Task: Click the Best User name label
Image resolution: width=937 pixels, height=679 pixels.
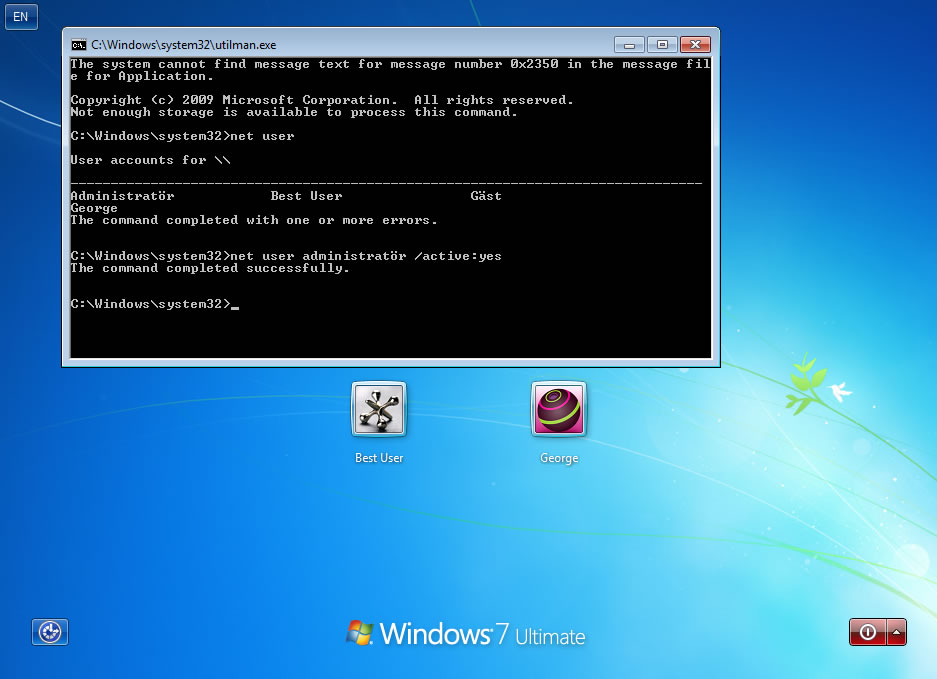Action: (x=379, y=458)
